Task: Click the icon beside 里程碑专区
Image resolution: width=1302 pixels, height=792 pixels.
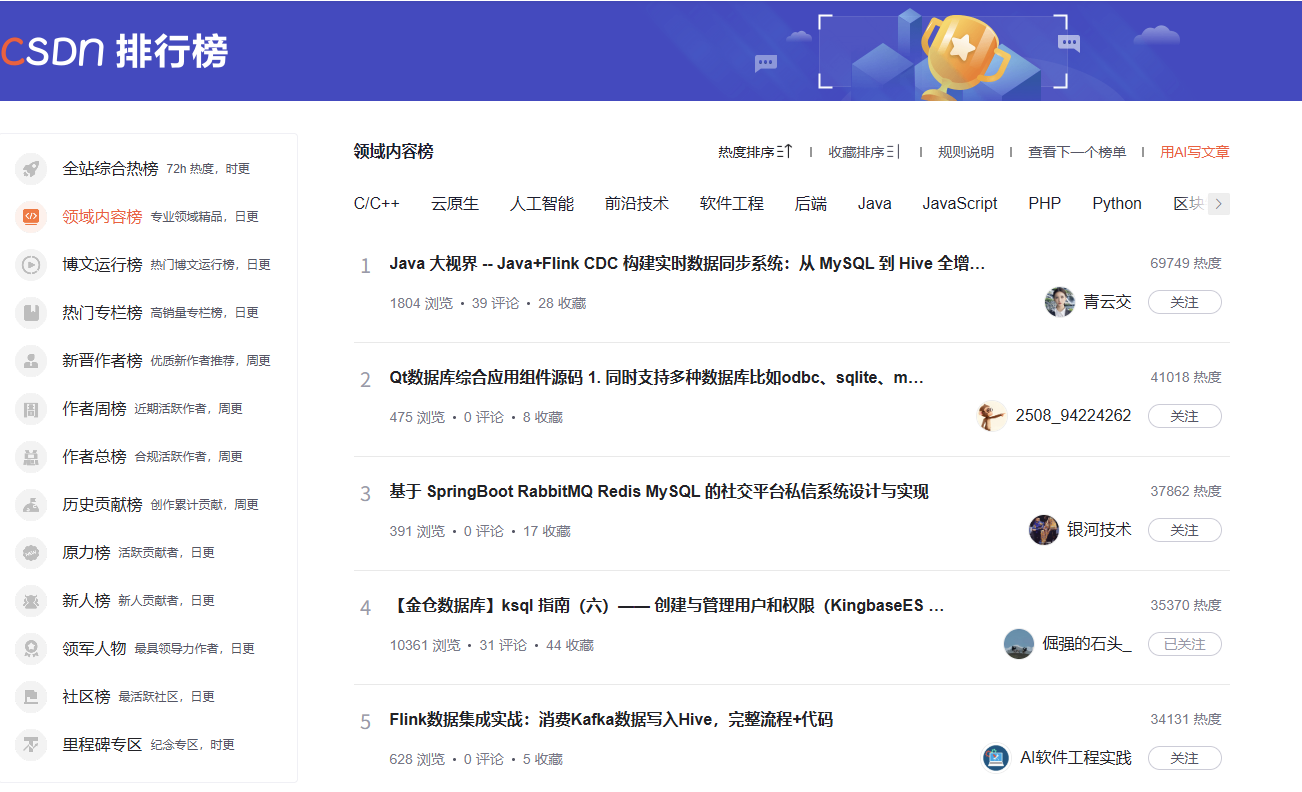Action: pos(31,745)
